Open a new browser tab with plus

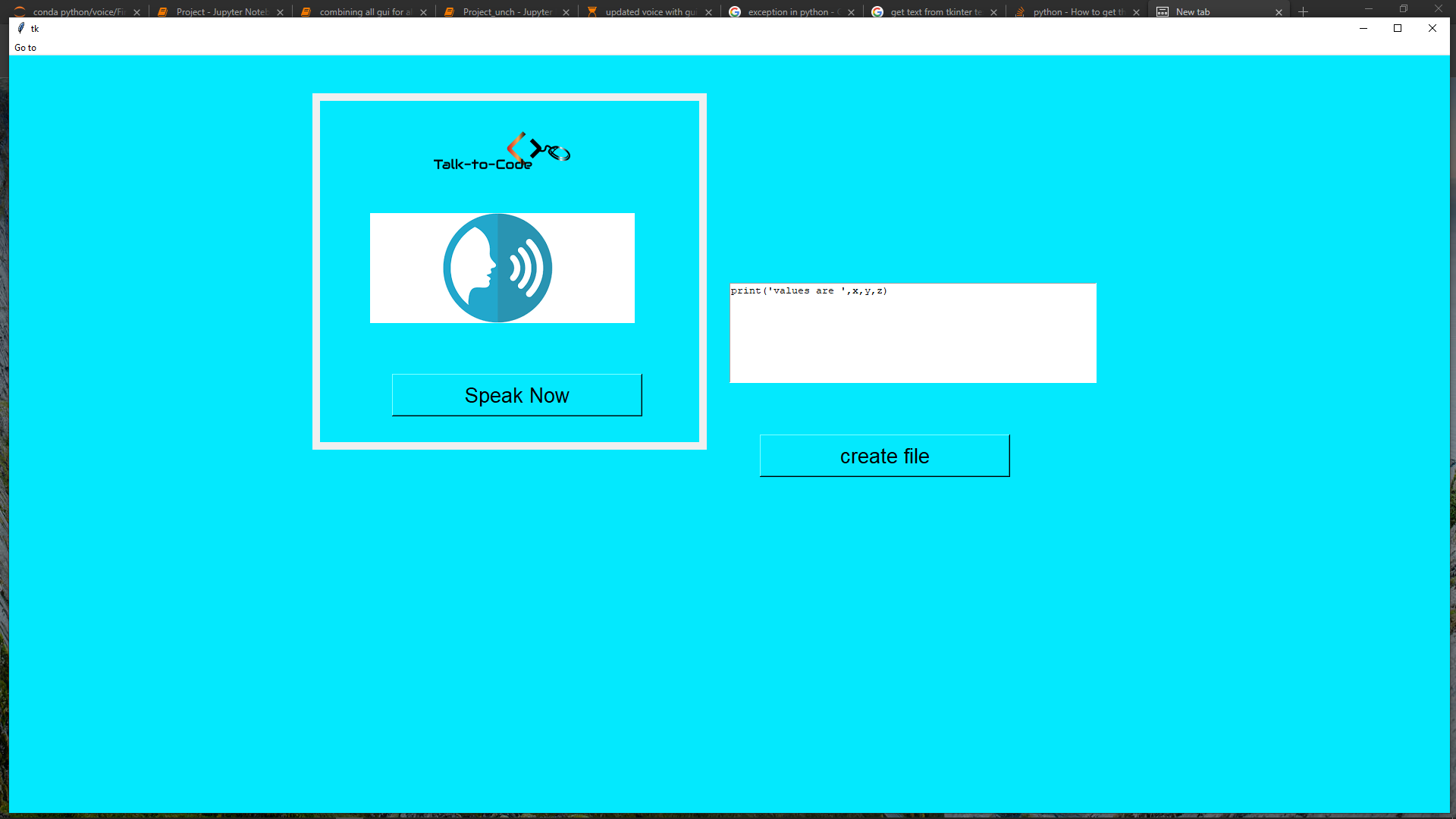coord(1303,11)
